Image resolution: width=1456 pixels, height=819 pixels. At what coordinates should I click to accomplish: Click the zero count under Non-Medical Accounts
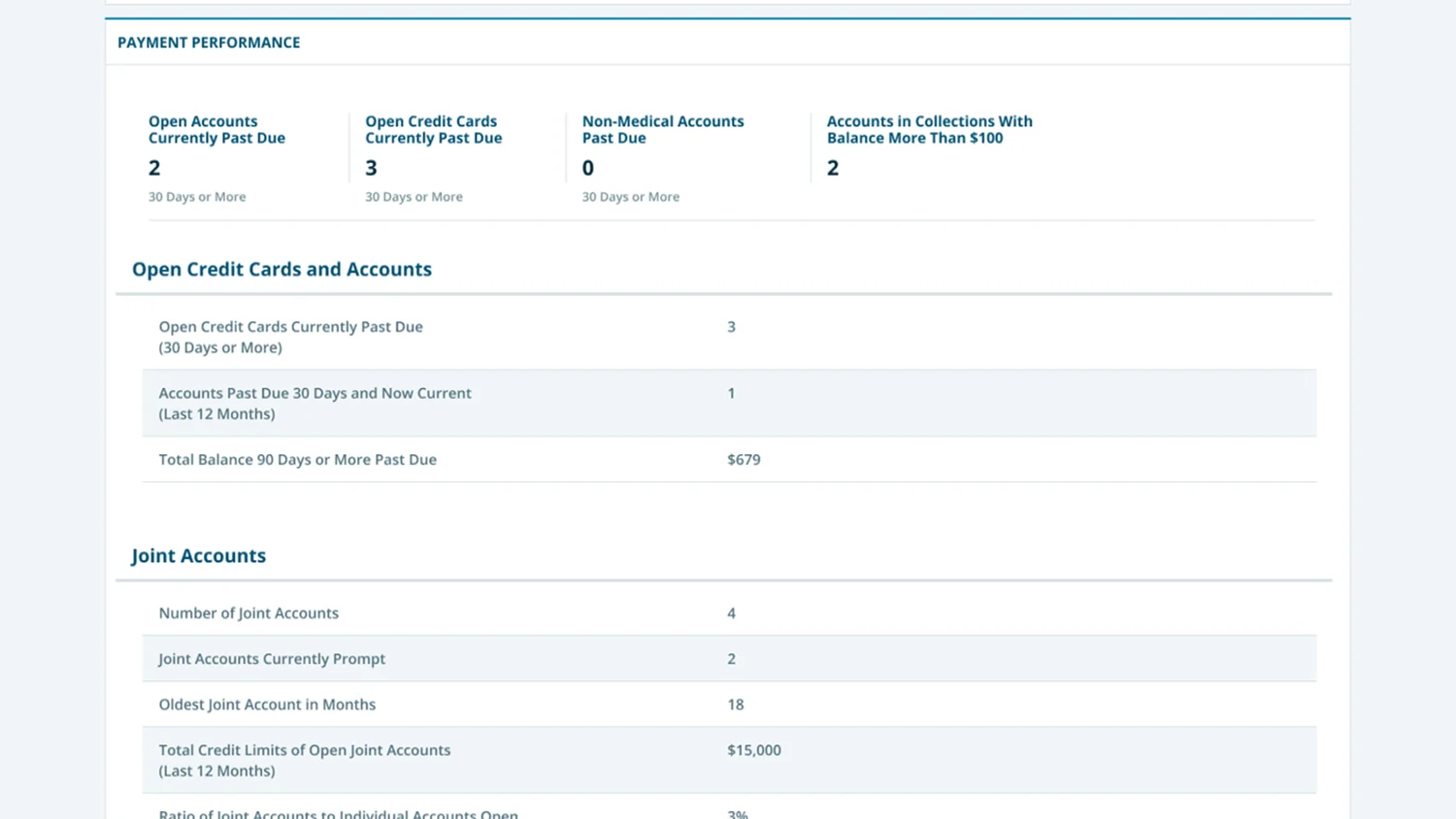[x=587, y=168]
